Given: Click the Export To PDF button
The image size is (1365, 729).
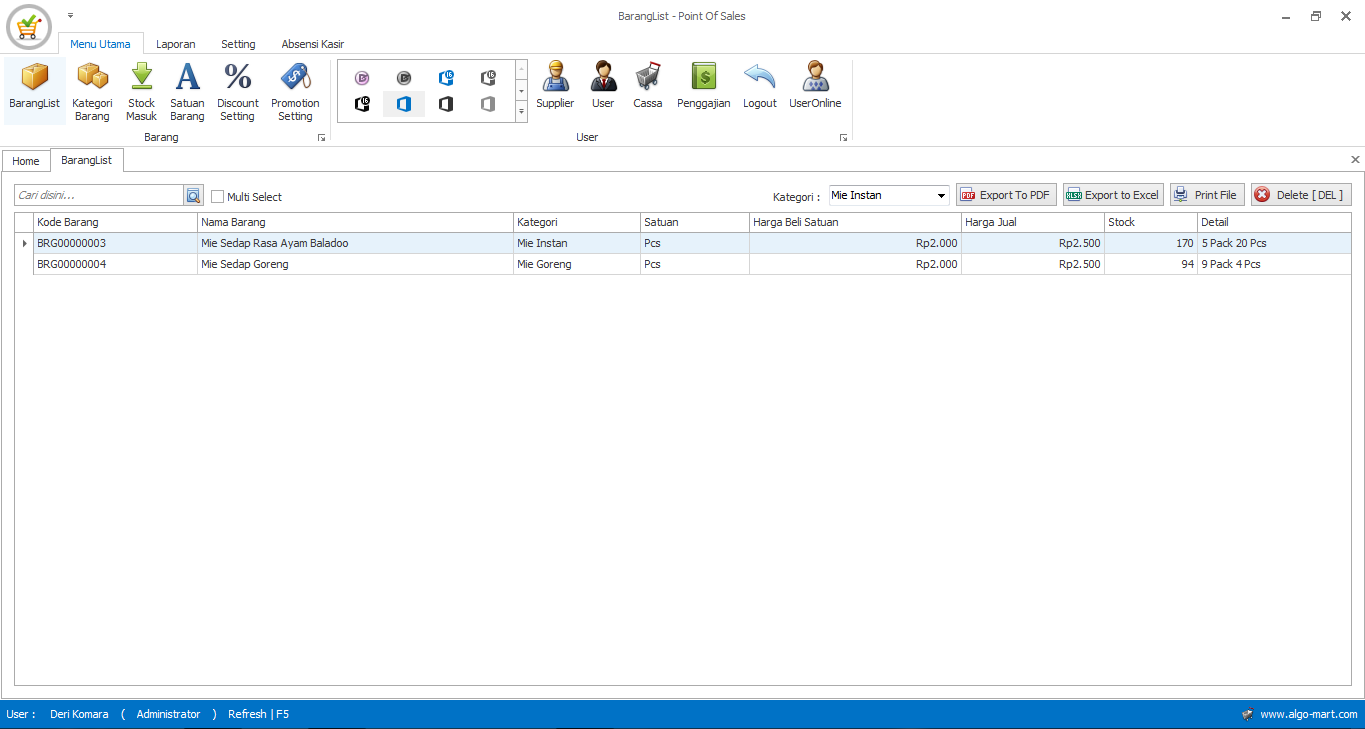Looking at the screenshot, I should pyautogui.click(x=1006, y=194).
